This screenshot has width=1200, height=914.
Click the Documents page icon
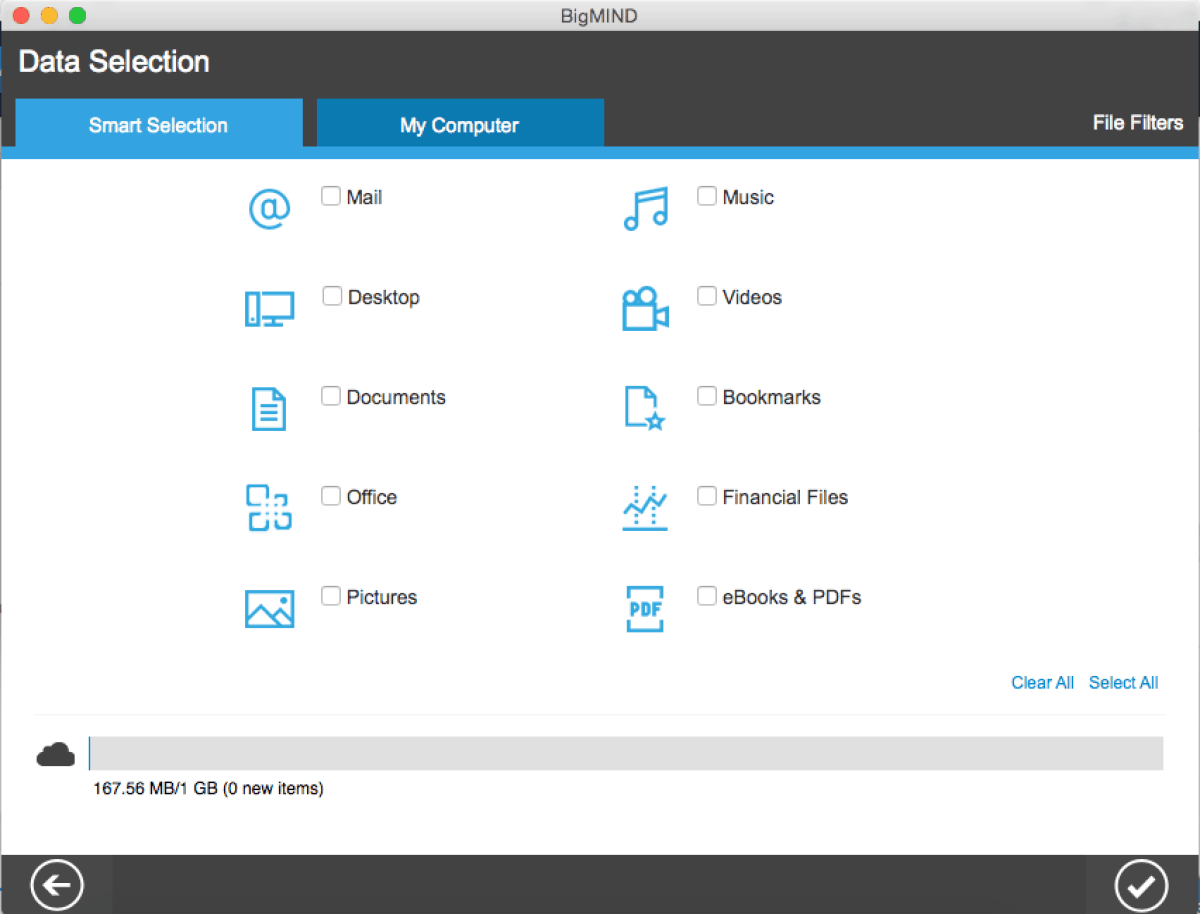pyautogui.click(x=268, y=409)
